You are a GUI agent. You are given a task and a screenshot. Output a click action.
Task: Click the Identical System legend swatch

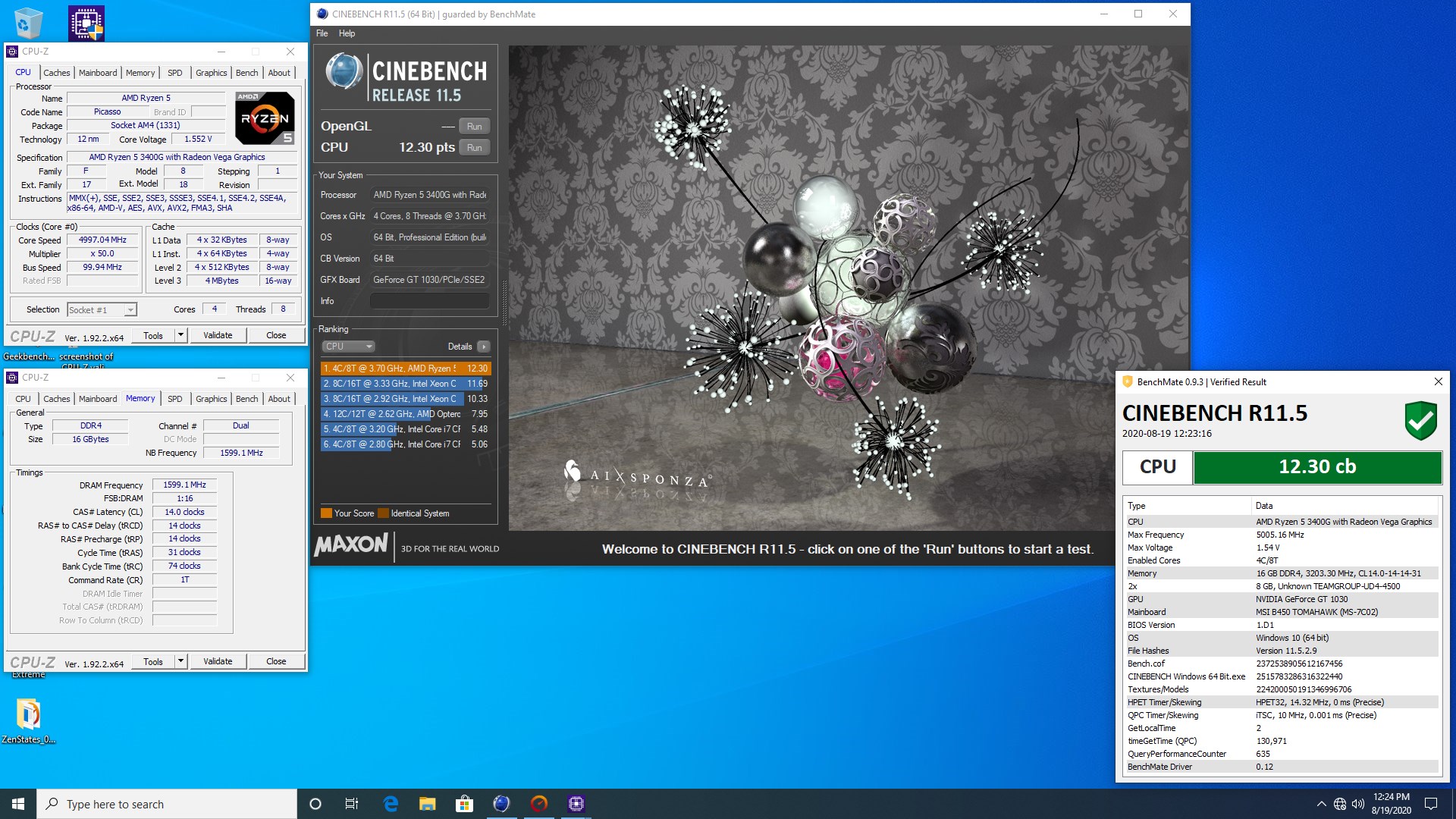[x=383, y=513]
